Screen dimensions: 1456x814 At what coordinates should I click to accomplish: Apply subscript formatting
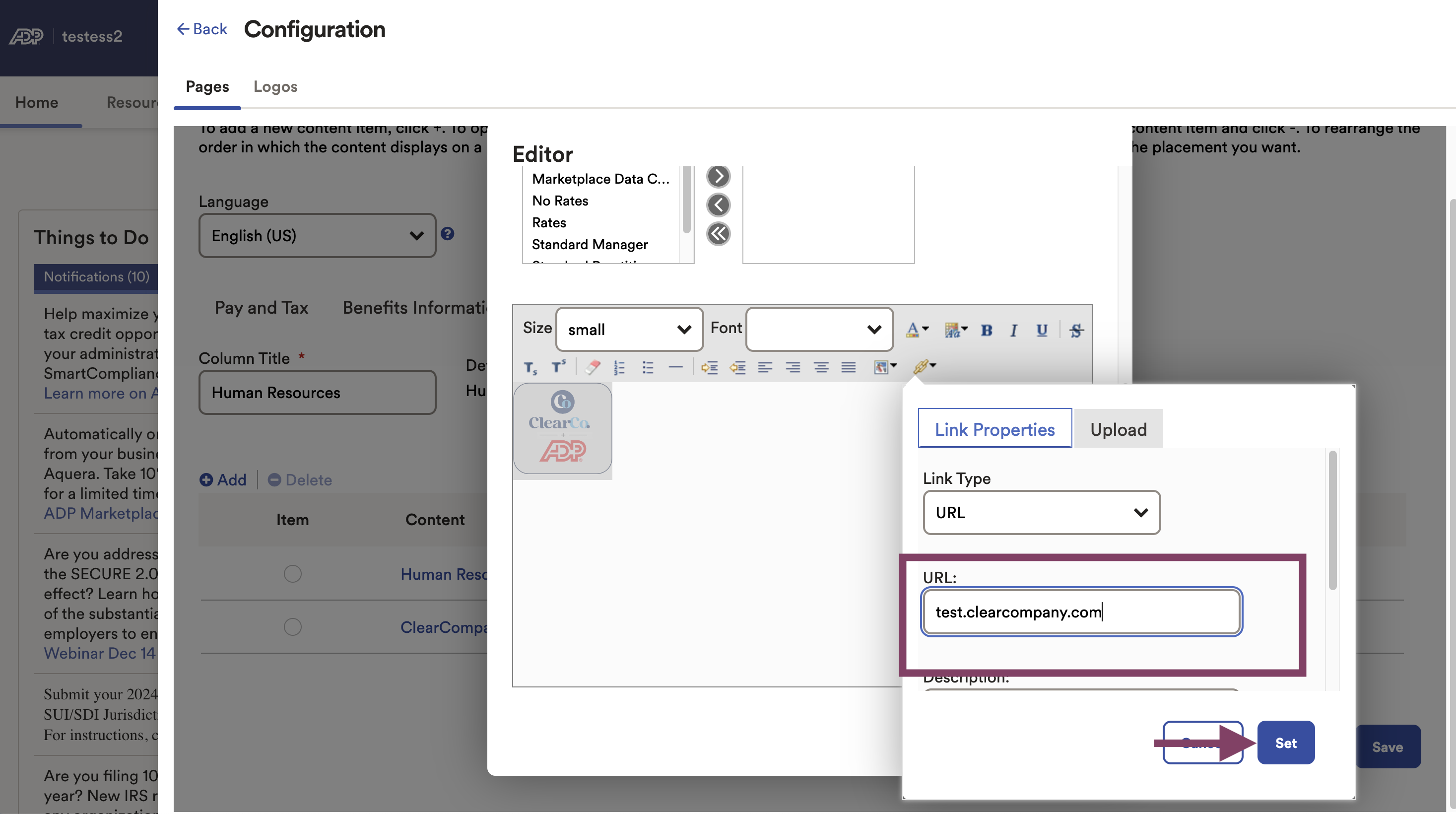530,368
